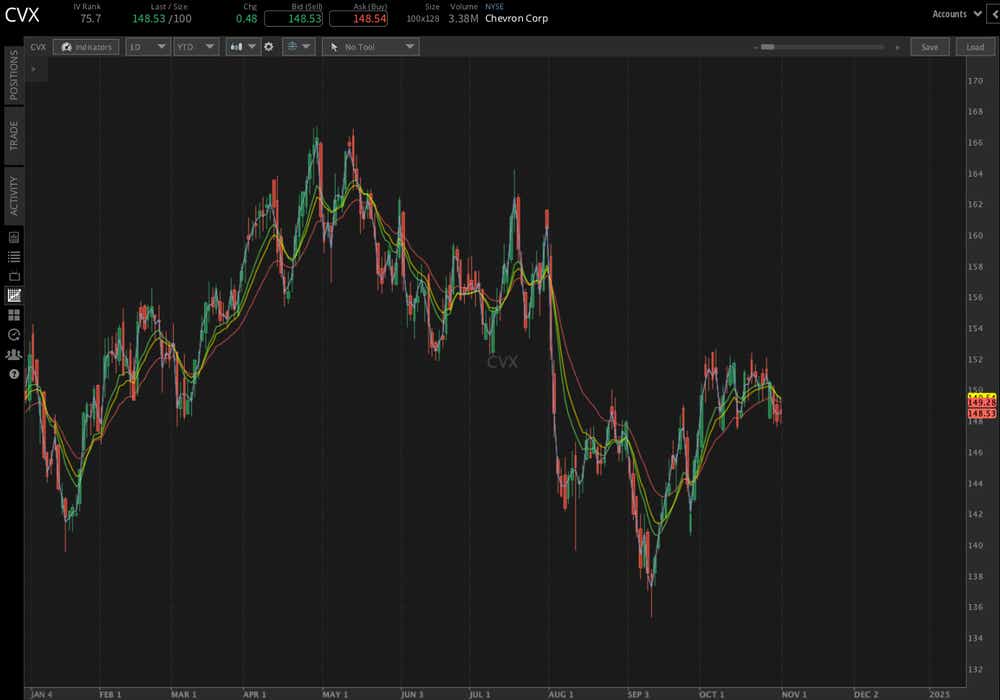Open the quote detail sidebar icon
Image resolution: width=1000 pixels, height=700 pixels.
point(14,237)
